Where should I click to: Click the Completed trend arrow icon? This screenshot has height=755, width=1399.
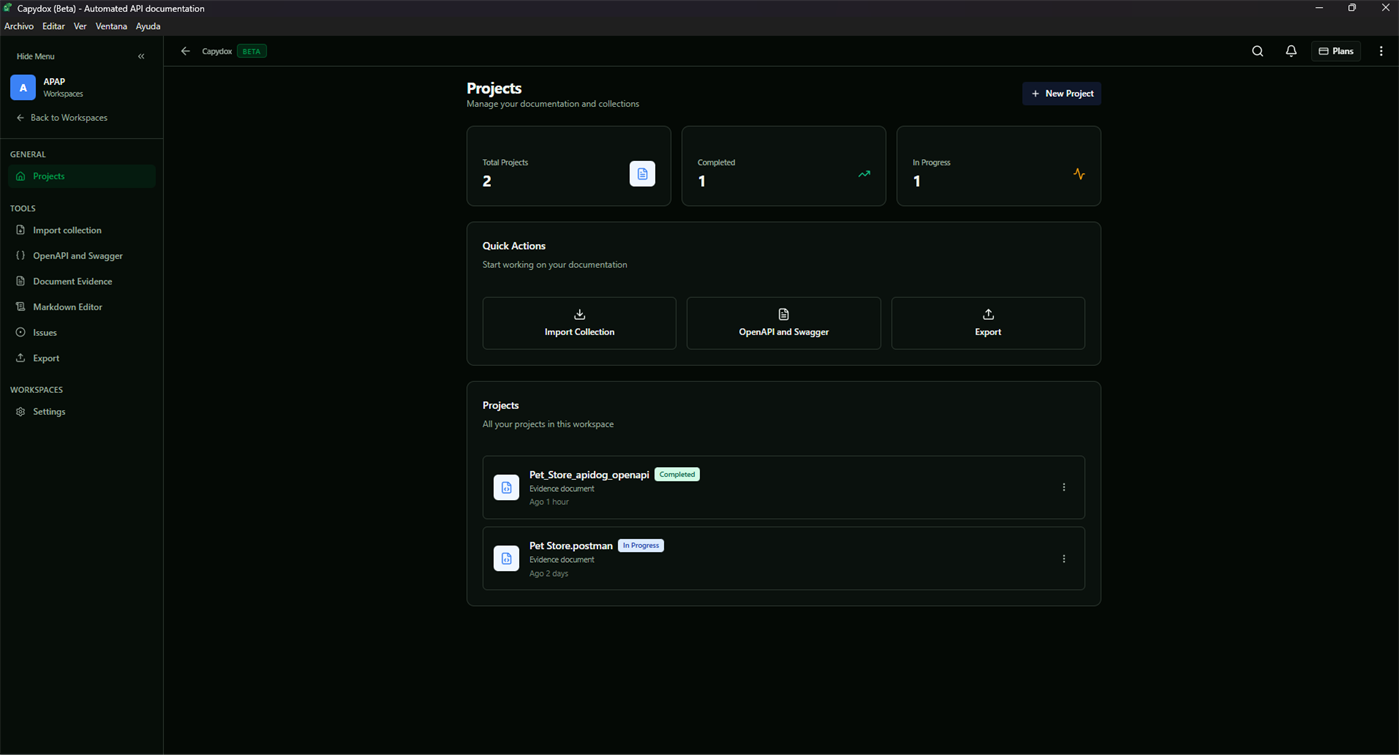(x=864, y=174)
